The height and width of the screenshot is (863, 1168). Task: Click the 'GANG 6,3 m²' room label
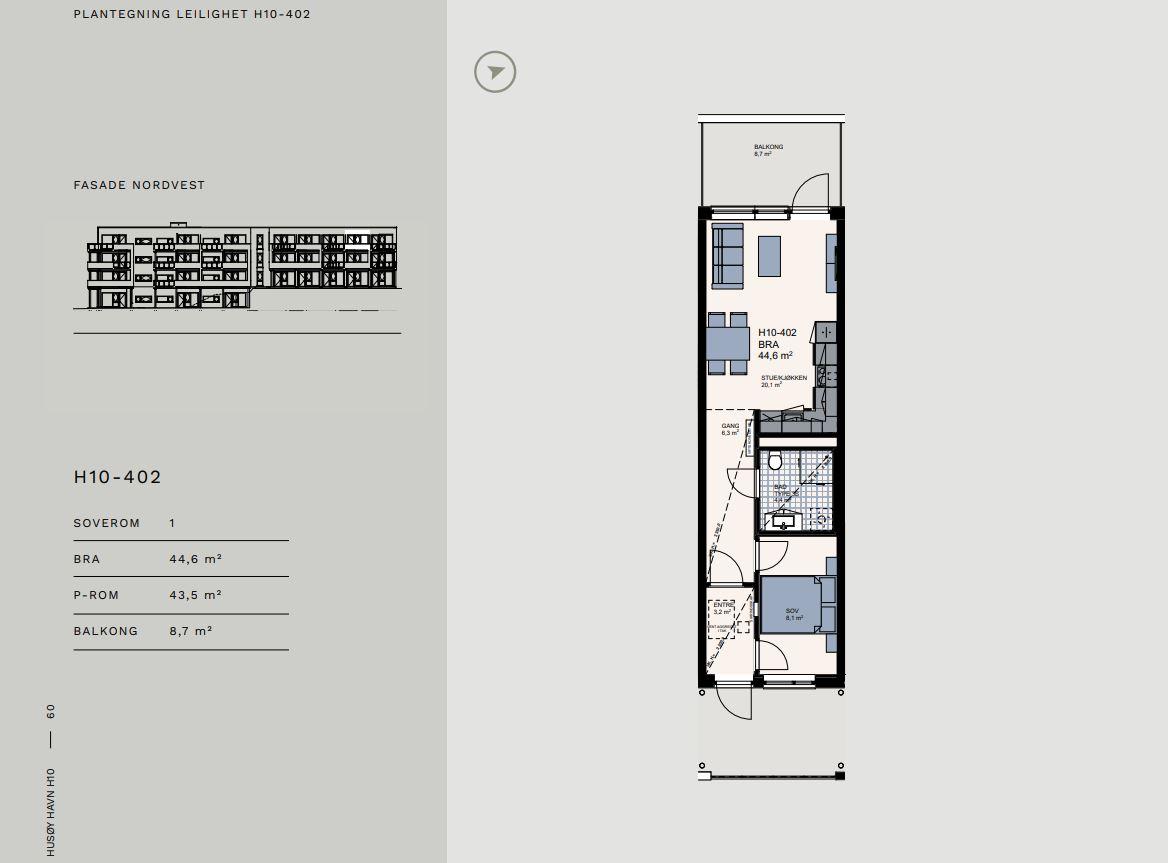(x=729, y=430)
